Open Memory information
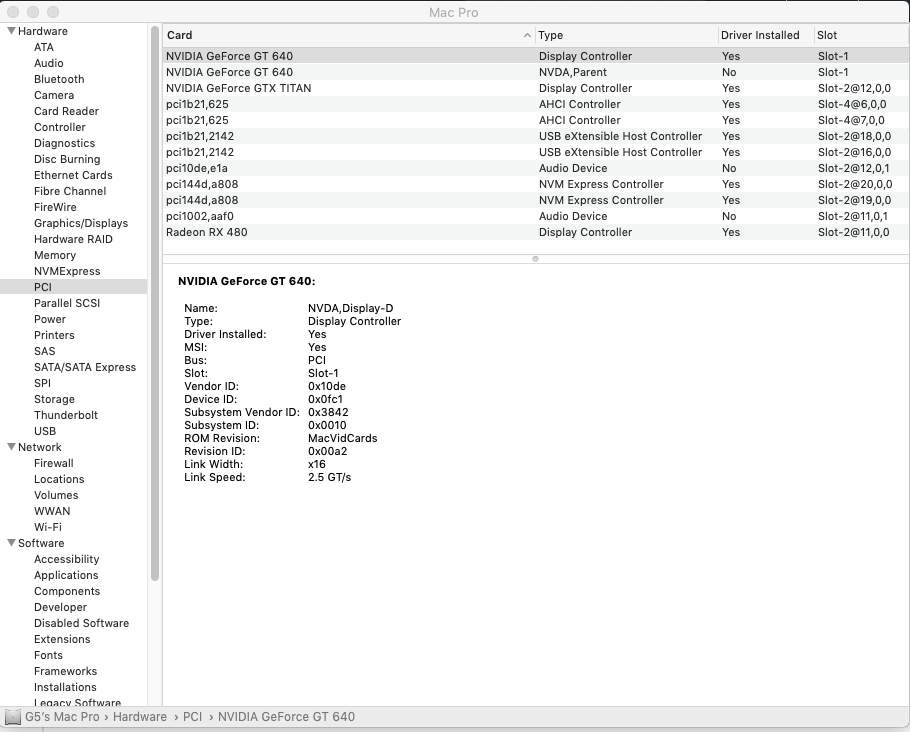This screenshot has height=732, width=910. (55, 255)
